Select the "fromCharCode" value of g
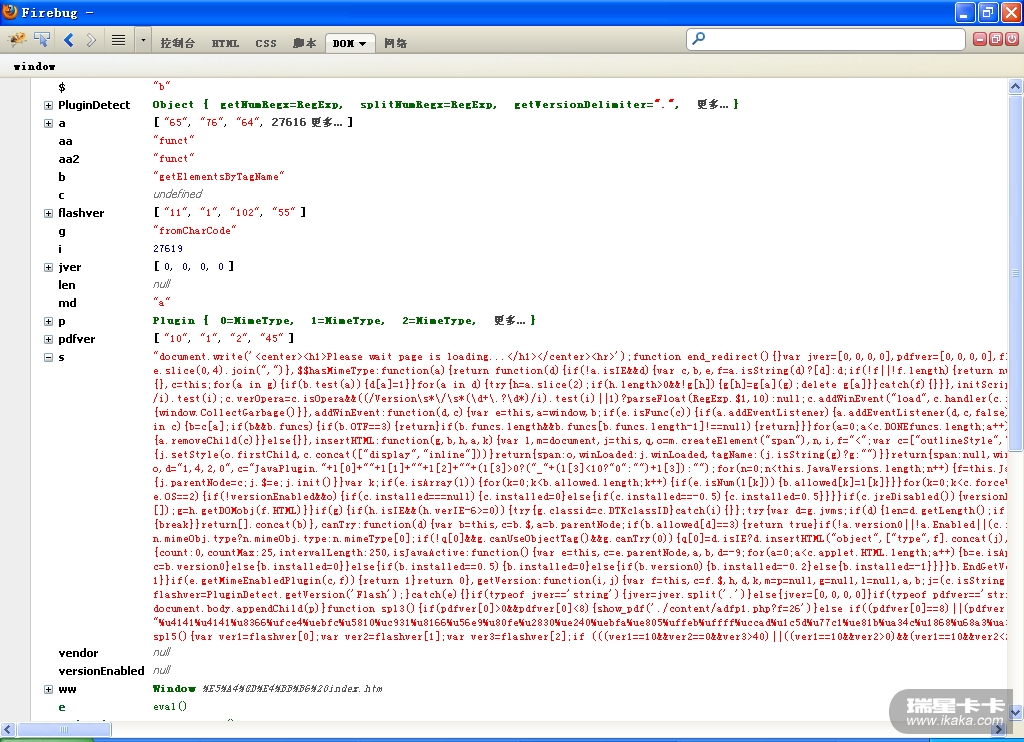 click(195, 231)
